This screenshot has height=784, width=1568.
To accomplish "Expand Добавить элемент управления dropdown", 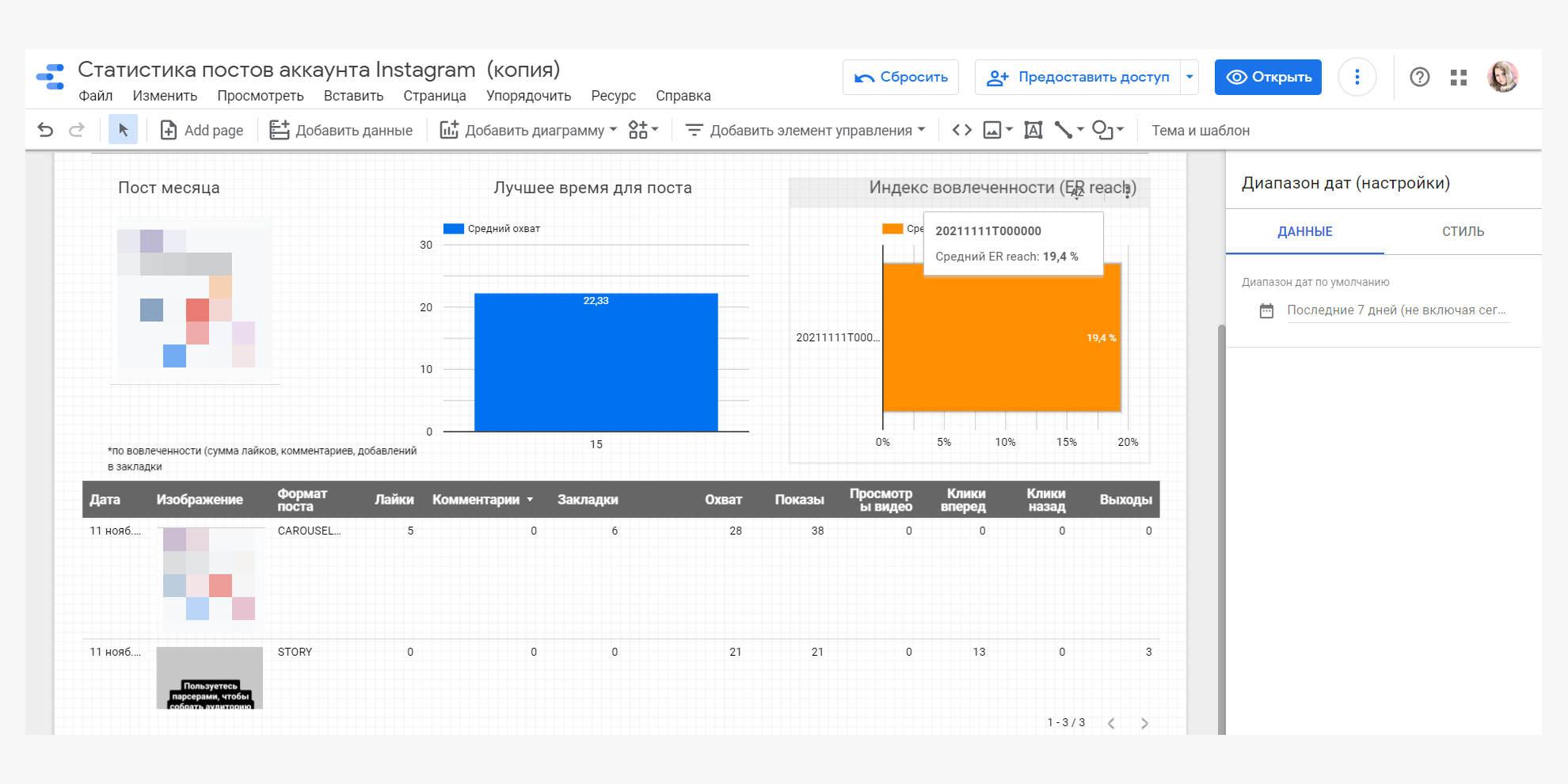I will pos(805,130).
